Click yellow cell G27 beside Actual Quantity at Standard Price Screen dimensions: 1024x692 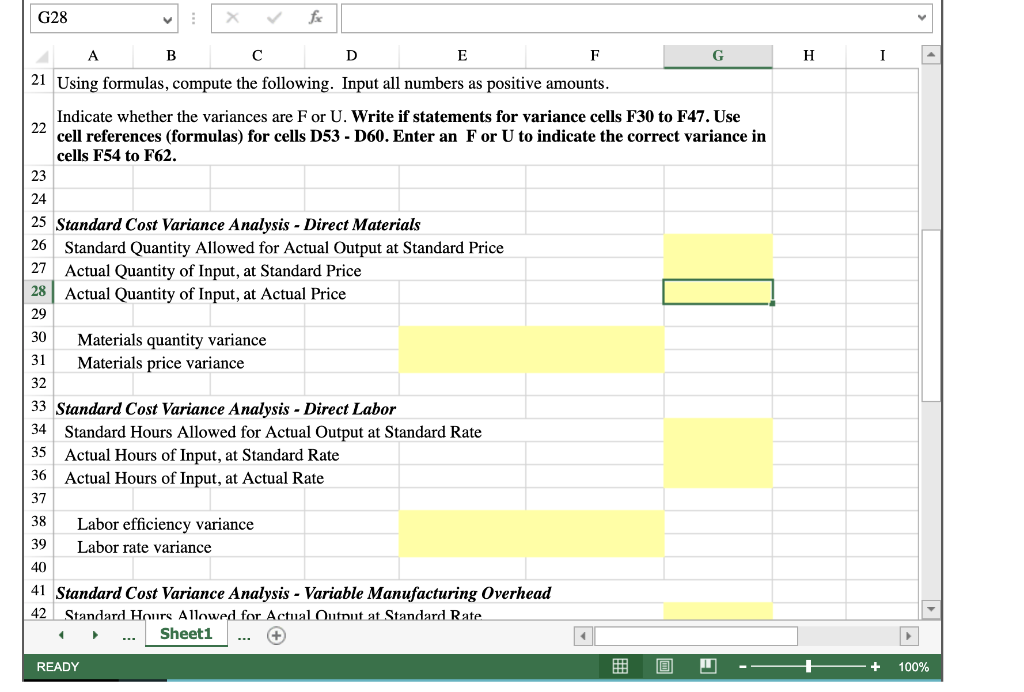point(718,269)
